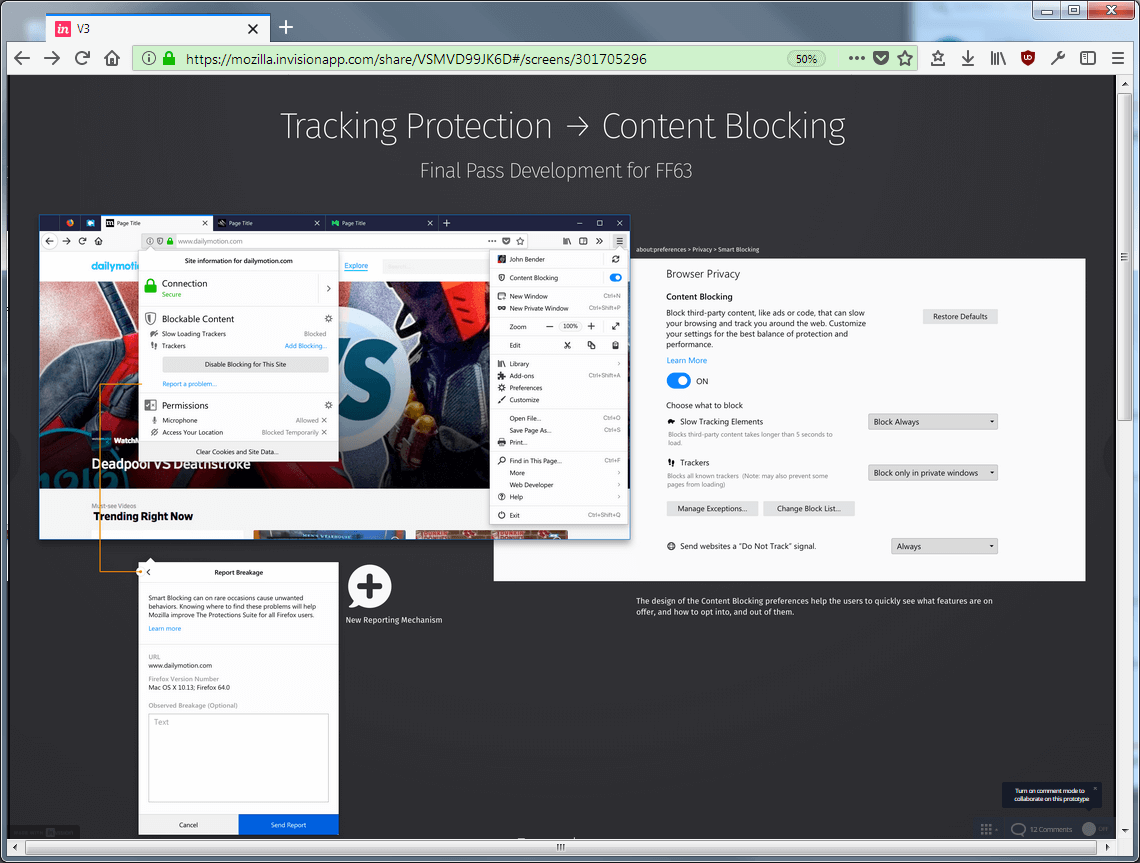Click the green padlock security icon
The image size is (1140, 863).
[x=169, y=58]
